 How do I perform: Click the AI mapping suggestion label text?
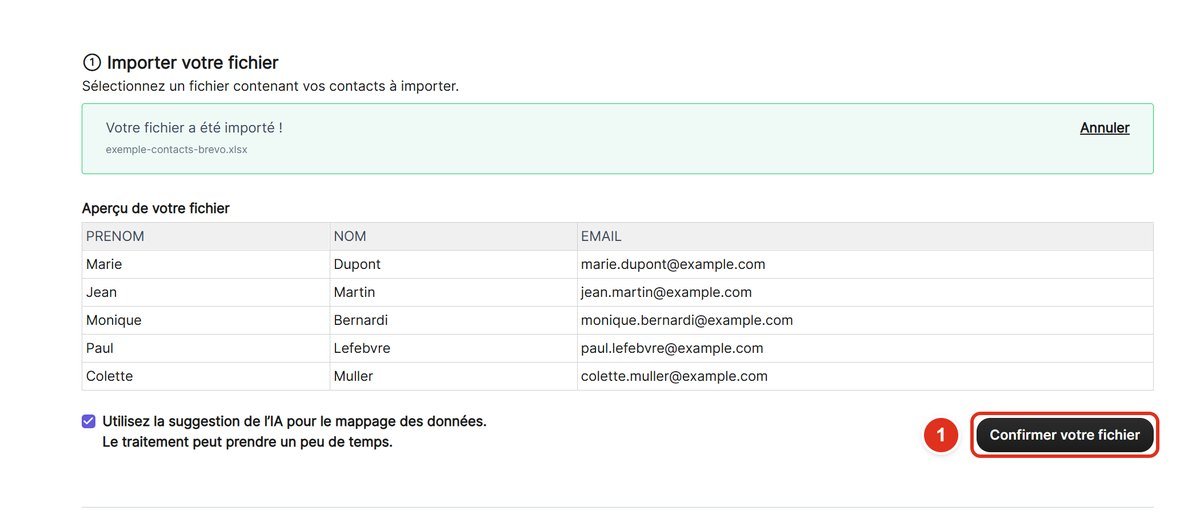coord(295,432)
